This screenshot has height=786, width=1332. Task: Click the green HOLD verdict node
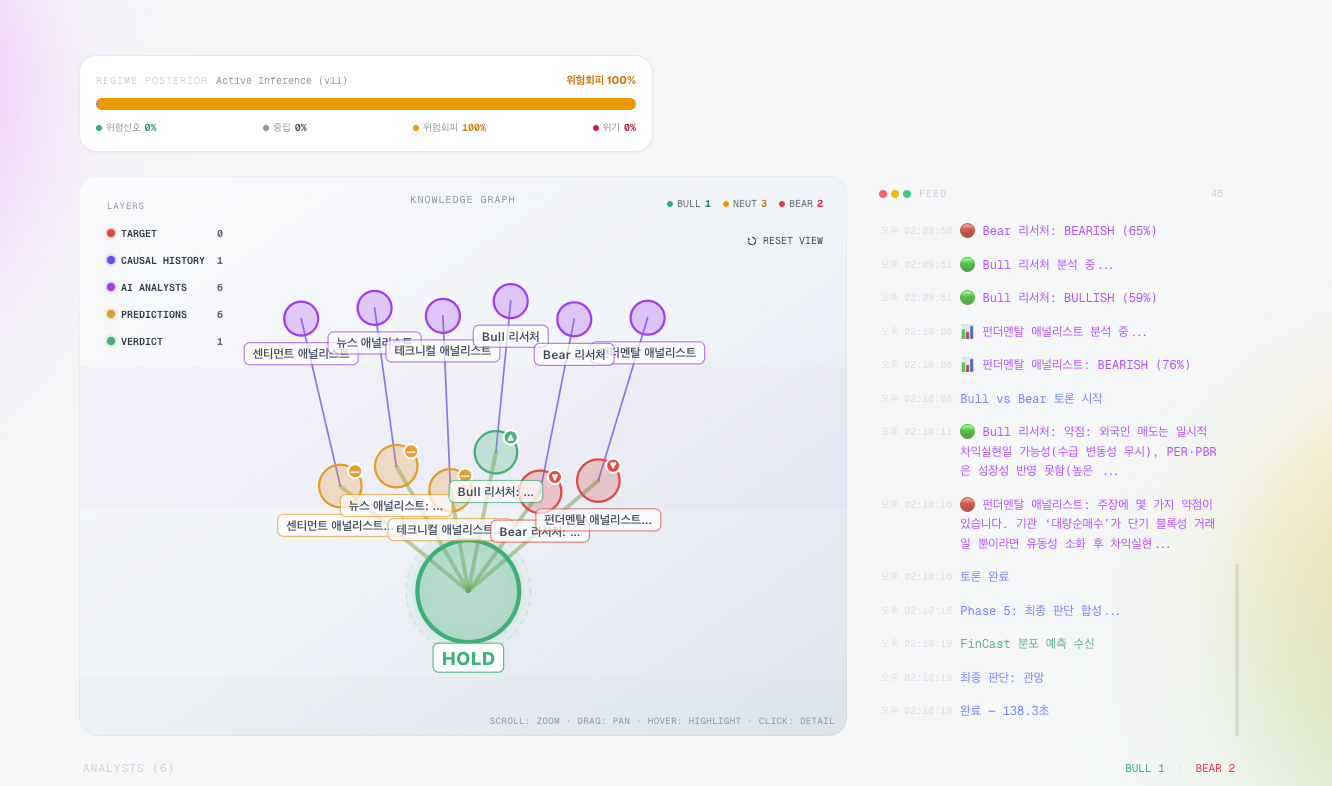(468, 591)
